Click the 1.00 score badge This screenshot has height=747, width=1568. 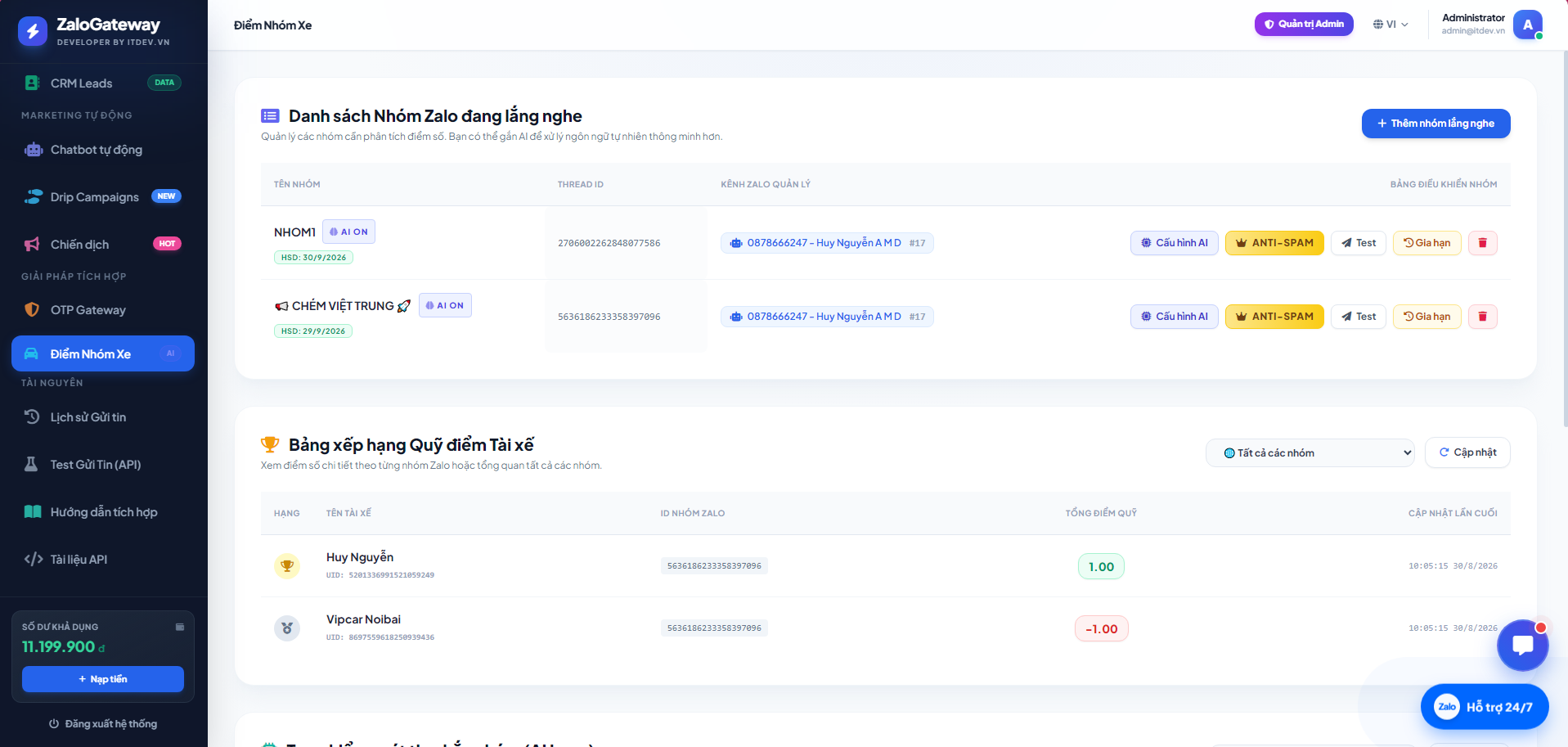[1101, 566]
